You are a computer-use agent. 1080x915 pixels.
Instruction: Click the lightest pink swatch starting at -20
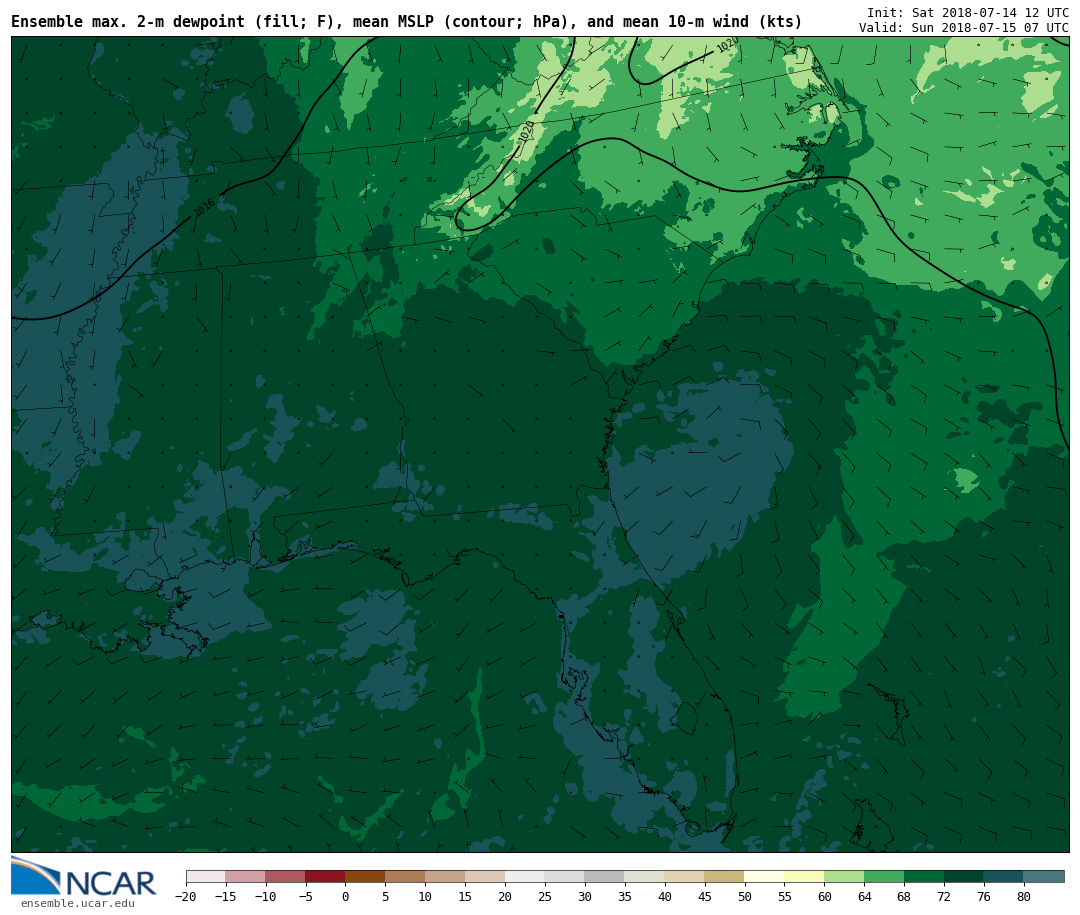(x=205, y=876)
